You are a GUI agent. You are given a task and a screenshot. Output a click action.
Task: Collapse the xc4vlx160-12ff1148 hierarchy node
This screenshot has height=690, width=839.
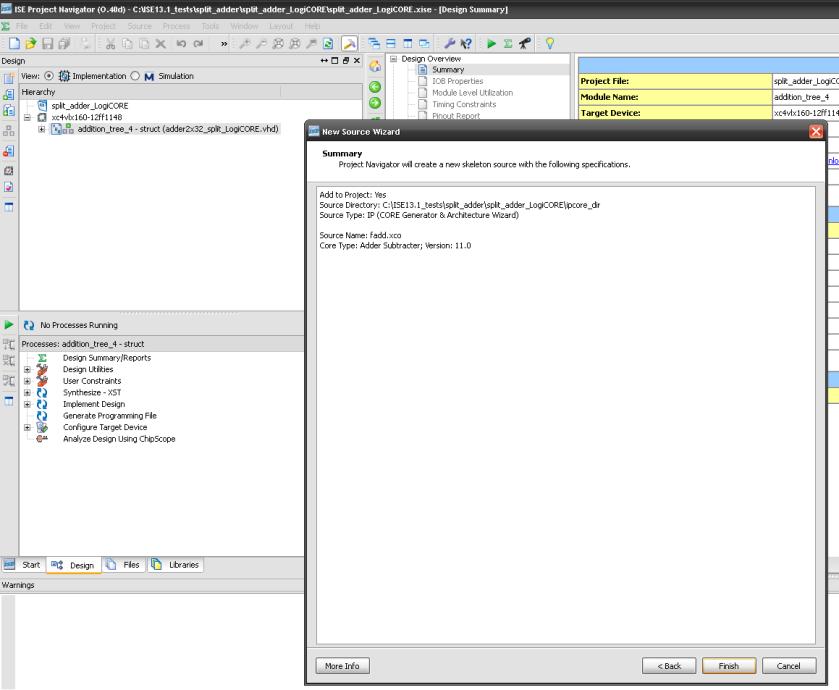[x=27, y=117]
